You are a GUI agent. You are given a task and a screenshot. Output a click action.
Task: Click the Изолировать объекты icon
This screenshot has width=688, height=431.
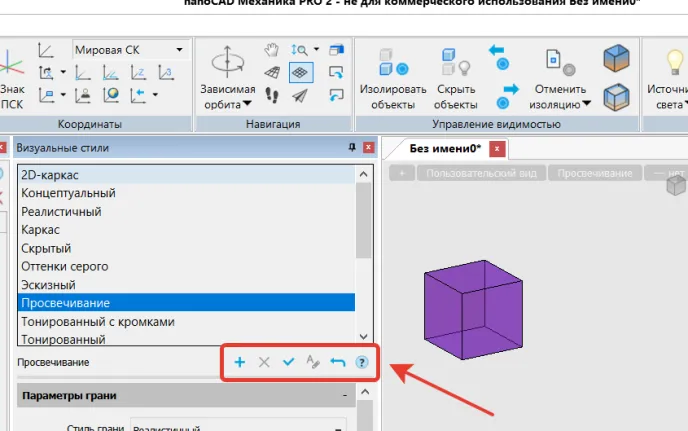coord(385,63)
